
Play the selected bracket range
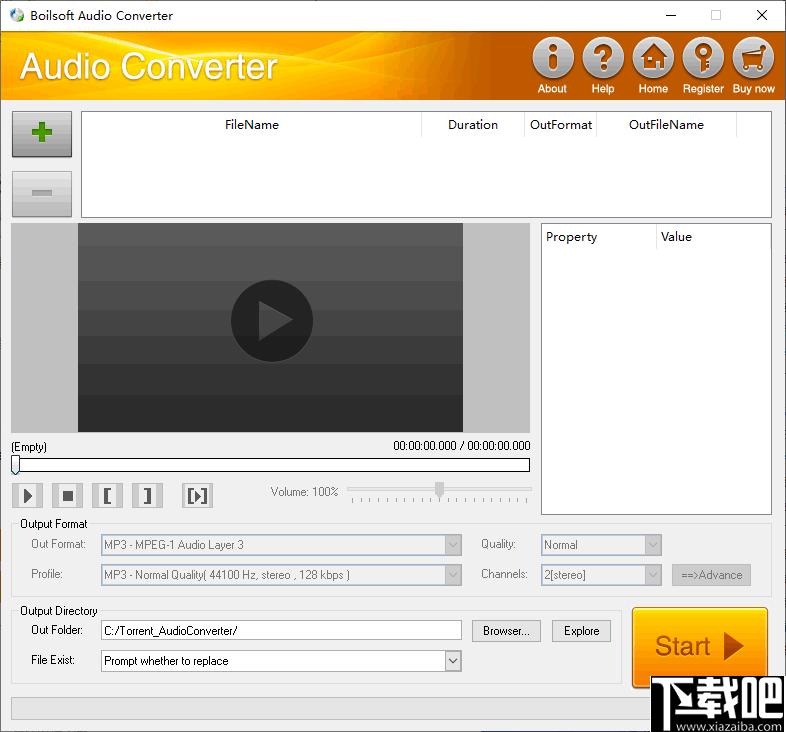[198, 496]
